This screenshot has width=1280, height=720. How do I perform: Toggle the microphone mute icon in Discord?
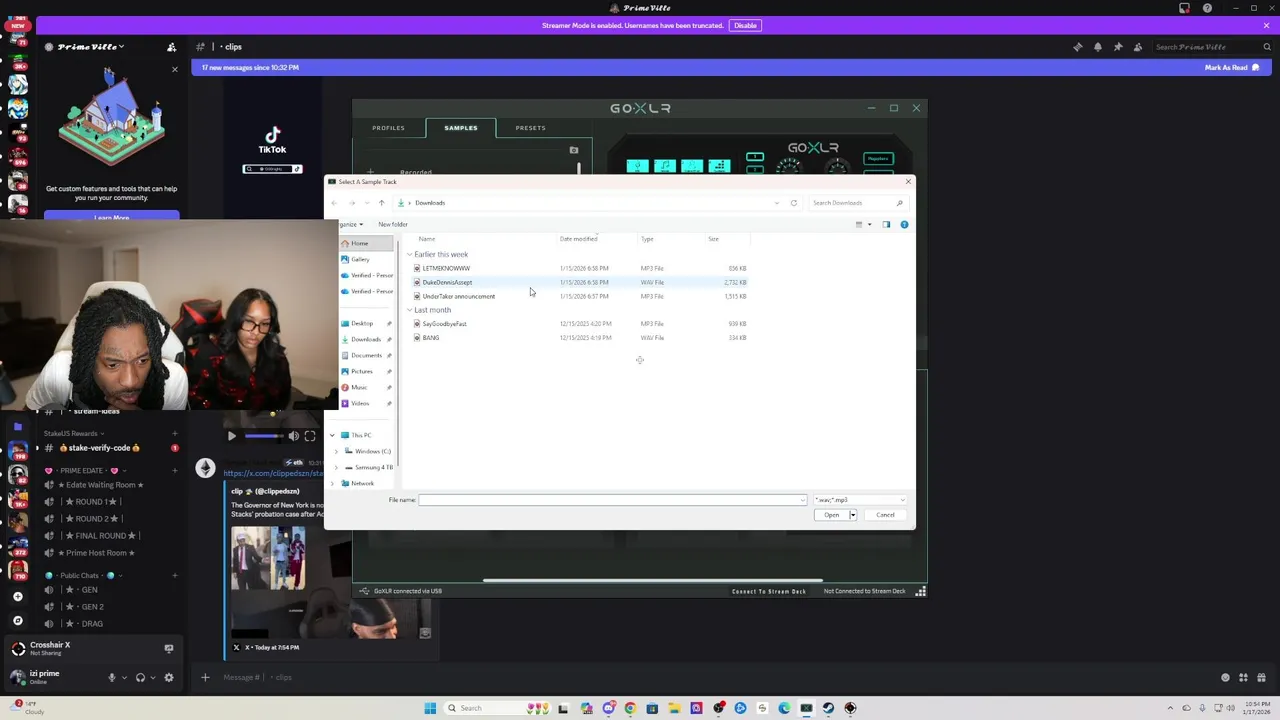tap(112, 678)
